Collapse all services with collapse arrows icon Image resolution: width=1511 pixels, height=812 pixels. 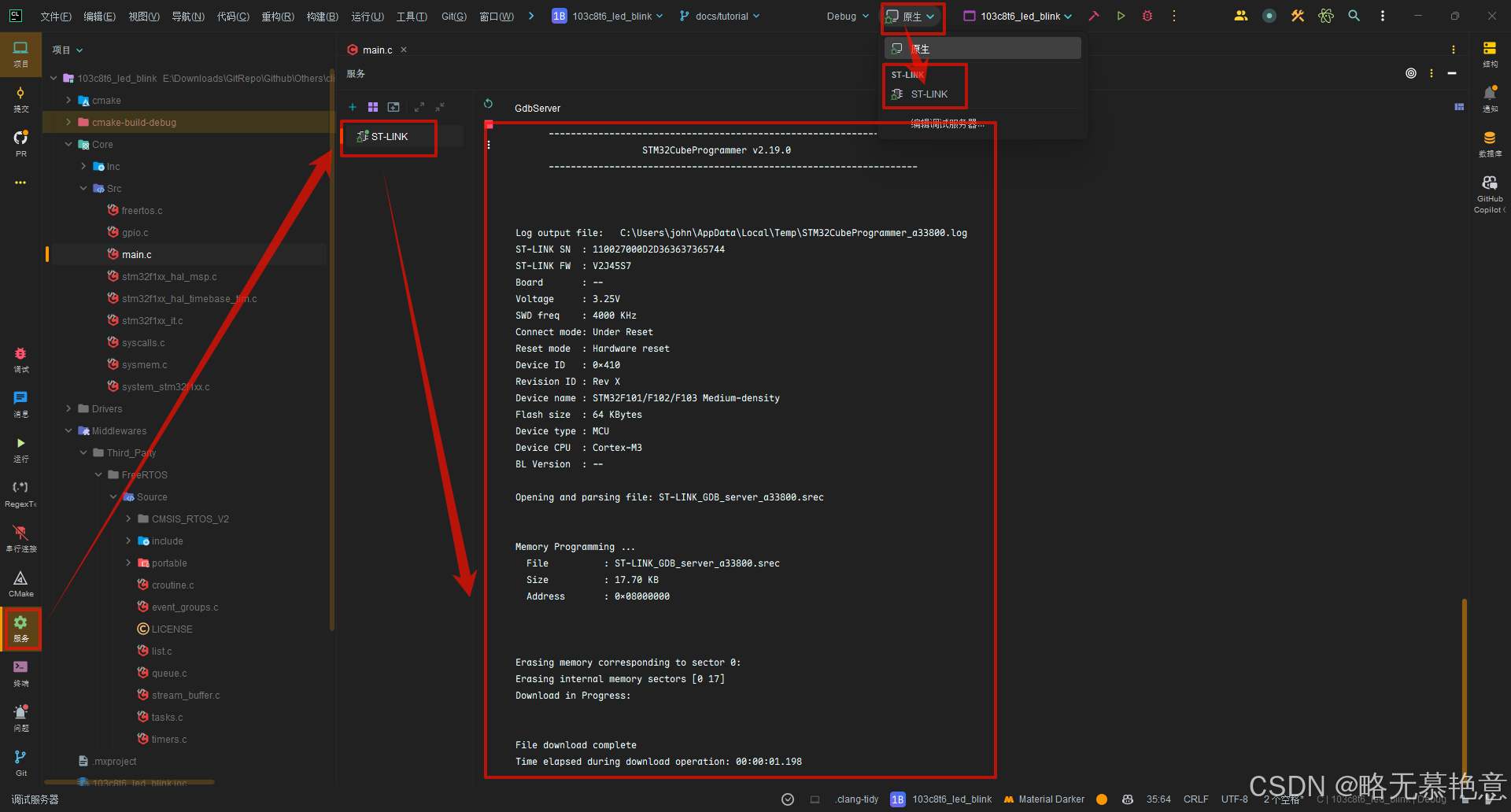click(440, 107)
